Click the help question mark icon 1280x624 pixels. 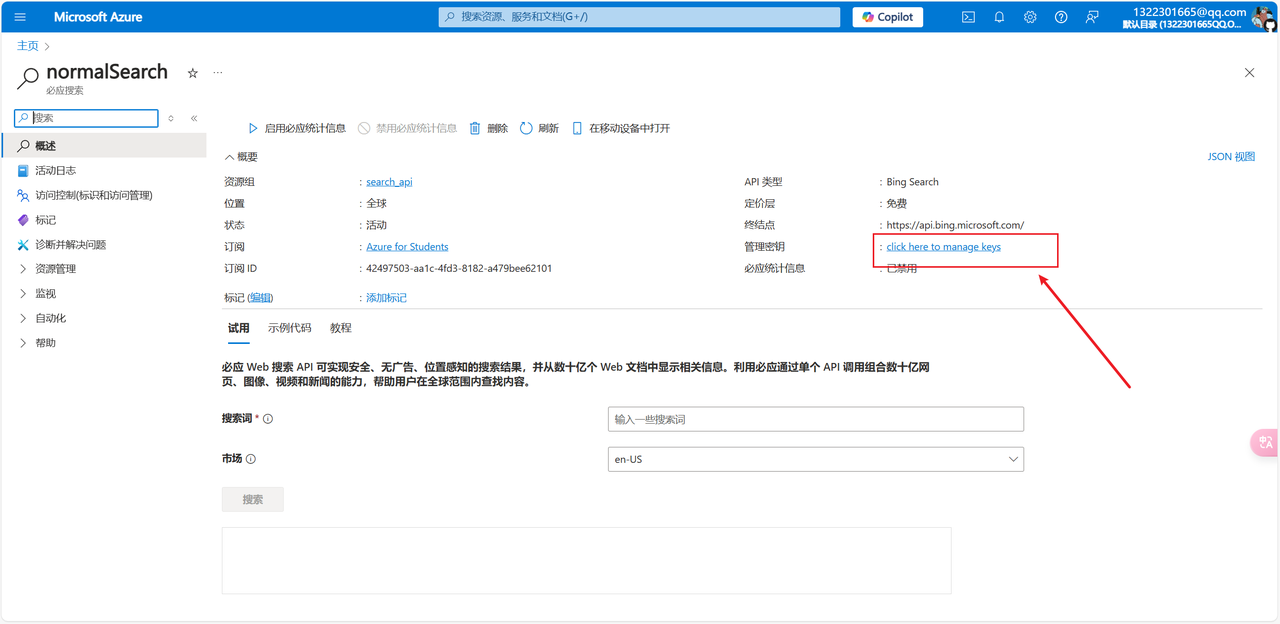[1061, 17]
